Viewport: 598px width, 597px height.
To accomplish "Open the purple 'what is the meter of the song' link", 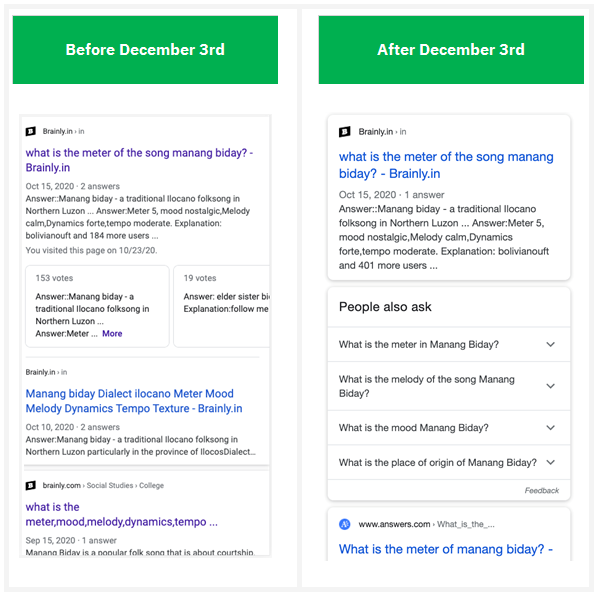I will coord(139,160).
